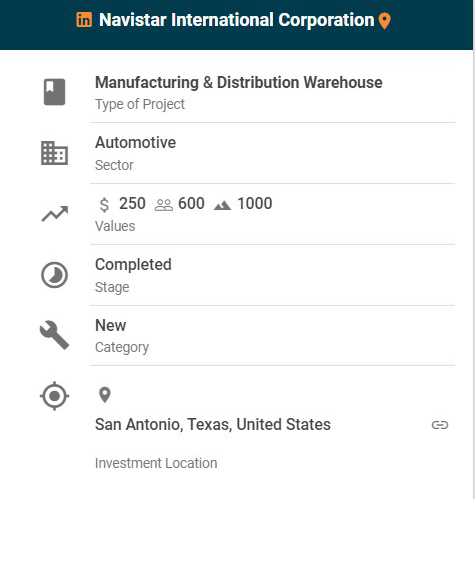This screenshot has width=475, height=565.
Task: Click the mountain area icon near 1000
Action: [222, 205]
